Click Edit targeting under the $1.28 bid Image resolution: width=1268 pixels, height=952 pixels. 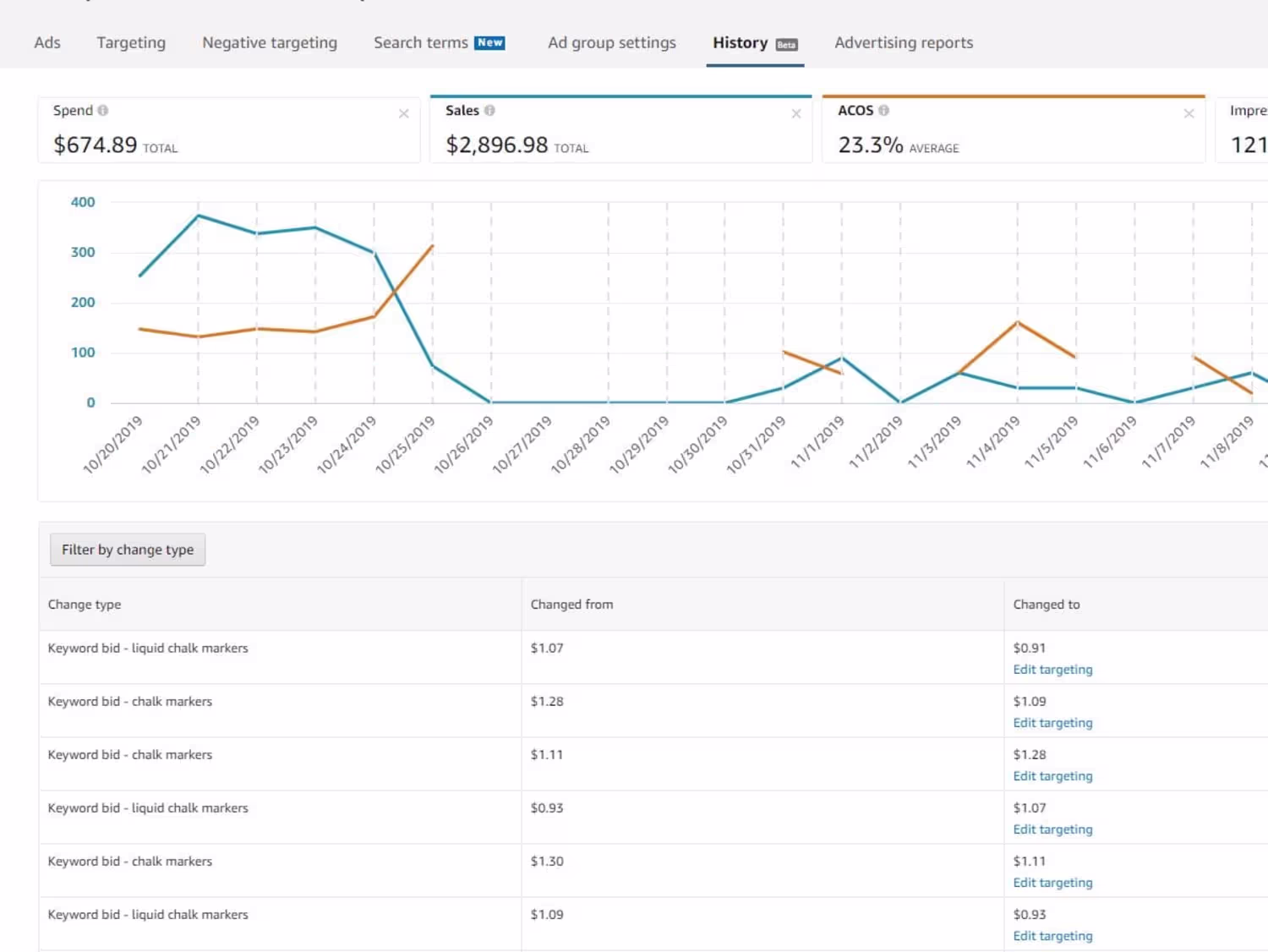pyautogui.click(x=1052, y=776)
